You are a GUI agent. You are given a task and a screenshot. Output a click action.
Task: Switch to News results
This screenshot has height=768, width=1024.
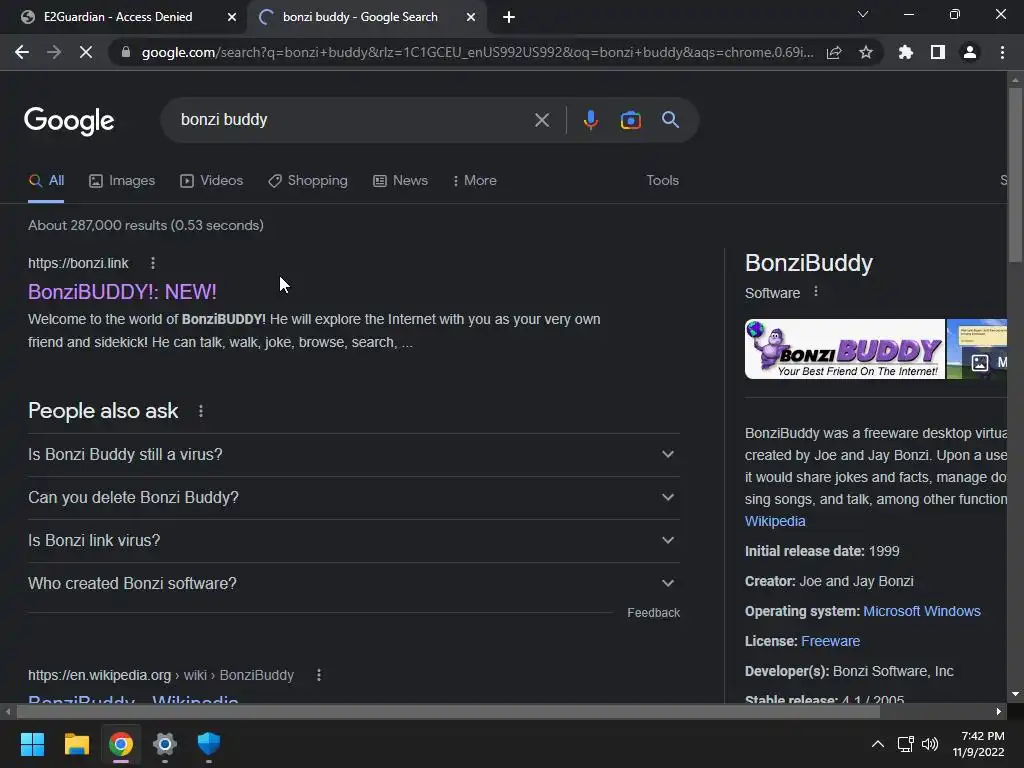[x=400, y=181]
